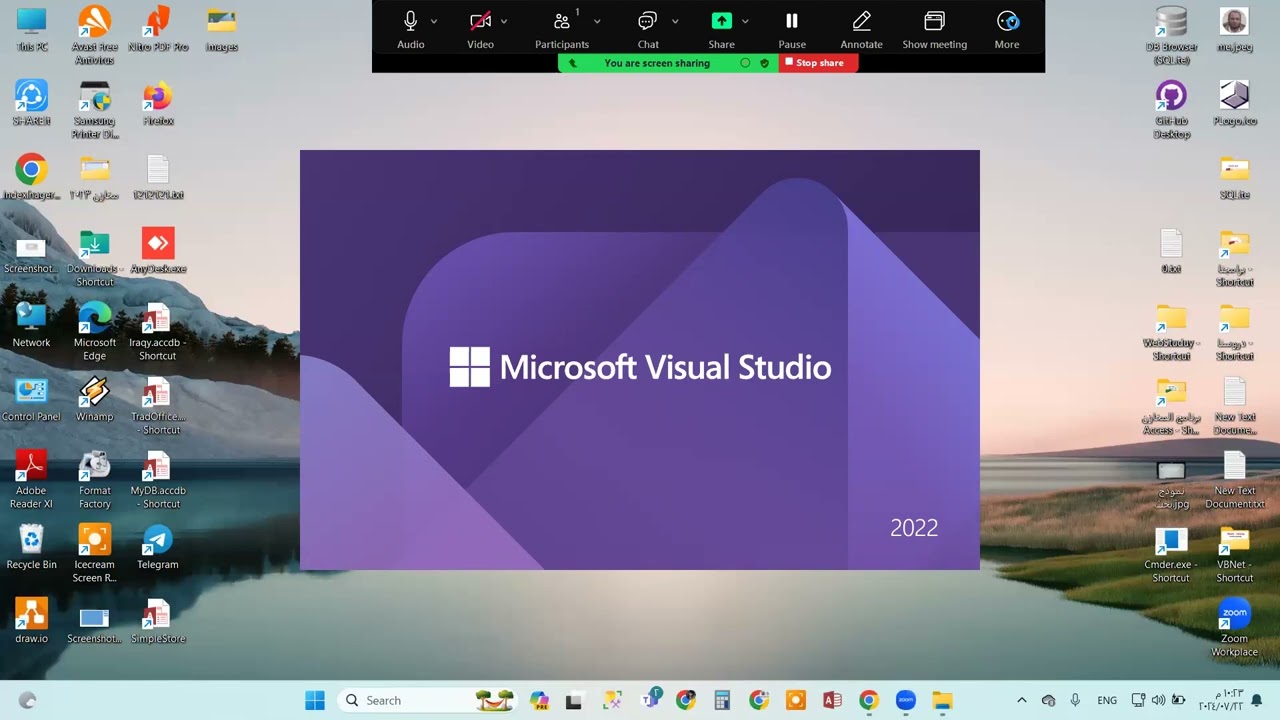Open the Windows Start menu
The height and width of the screenshot is (720, 1280).
coord(315,700)
